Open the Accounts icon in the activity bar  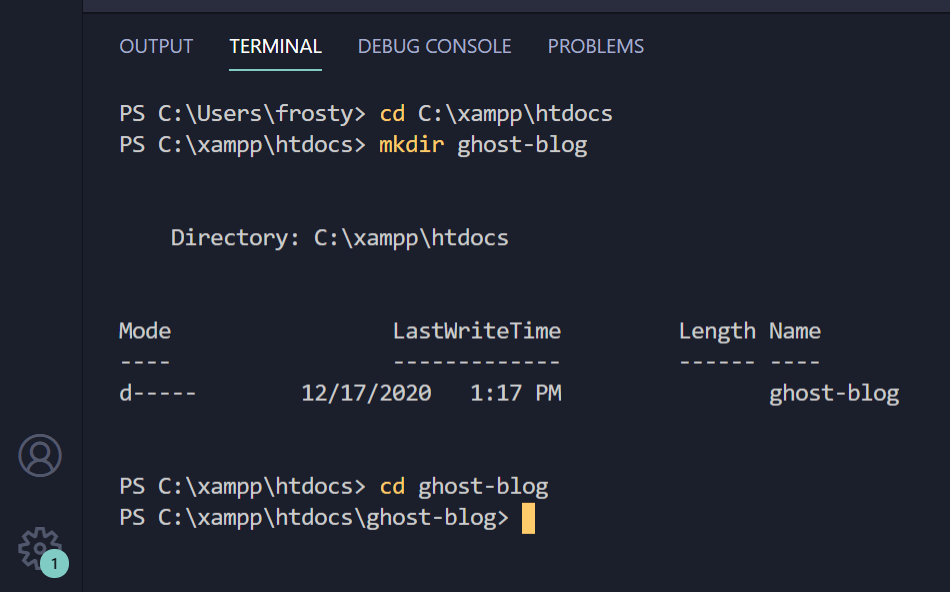pyautogui.click(x=40, y=456)
